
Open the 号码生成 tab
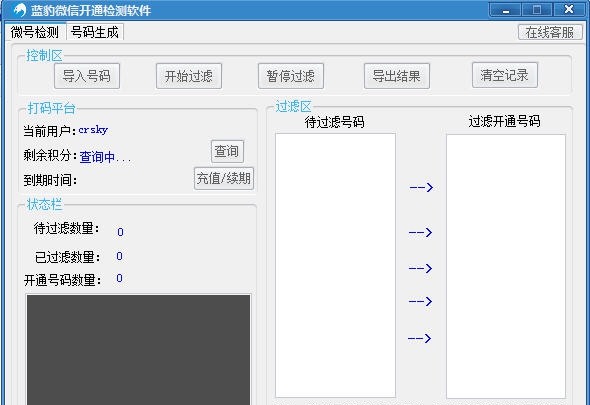point(95,32)
